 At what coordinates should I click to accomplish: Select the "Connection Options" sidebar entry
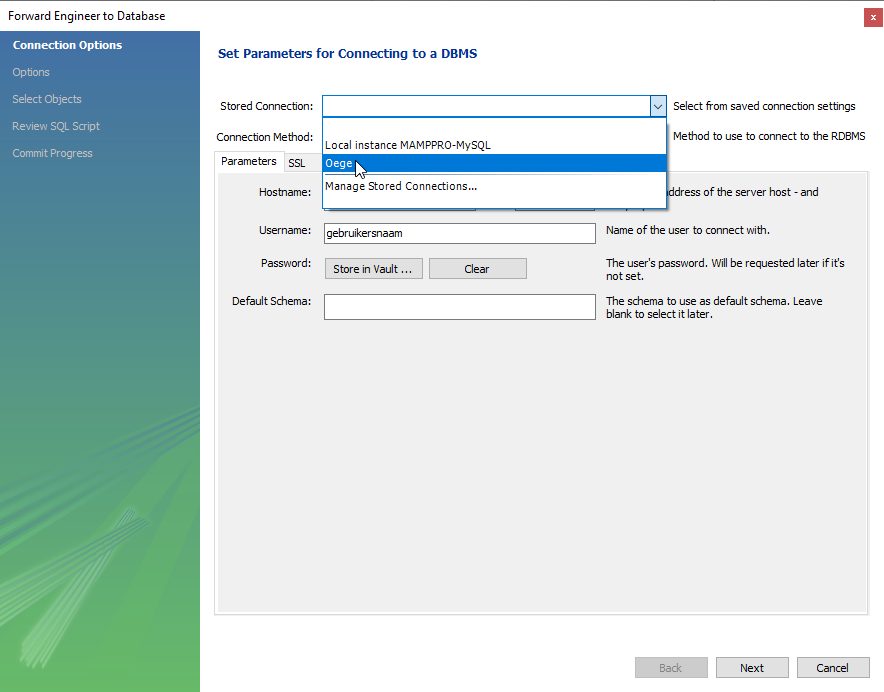(66, 44)
